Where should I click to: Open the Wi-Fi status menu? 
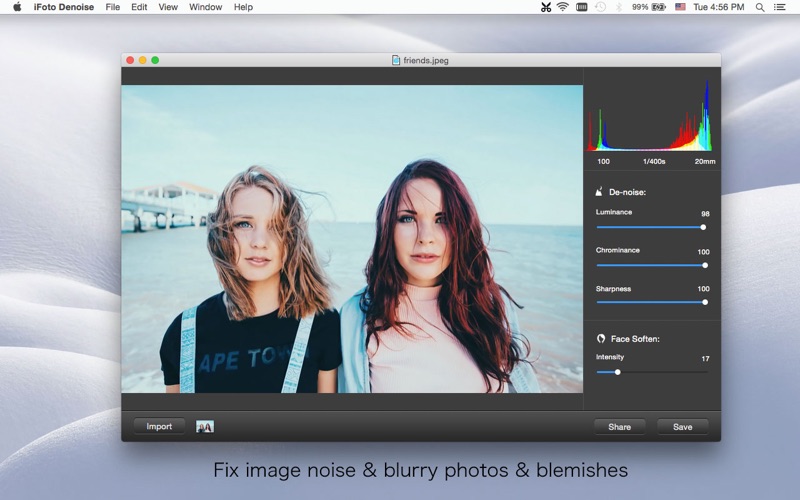tap(563, 7)
